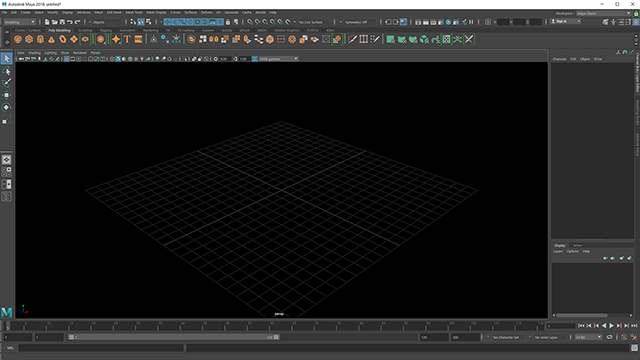Open the 24 fps frame rate dropdown

[588, 338]
